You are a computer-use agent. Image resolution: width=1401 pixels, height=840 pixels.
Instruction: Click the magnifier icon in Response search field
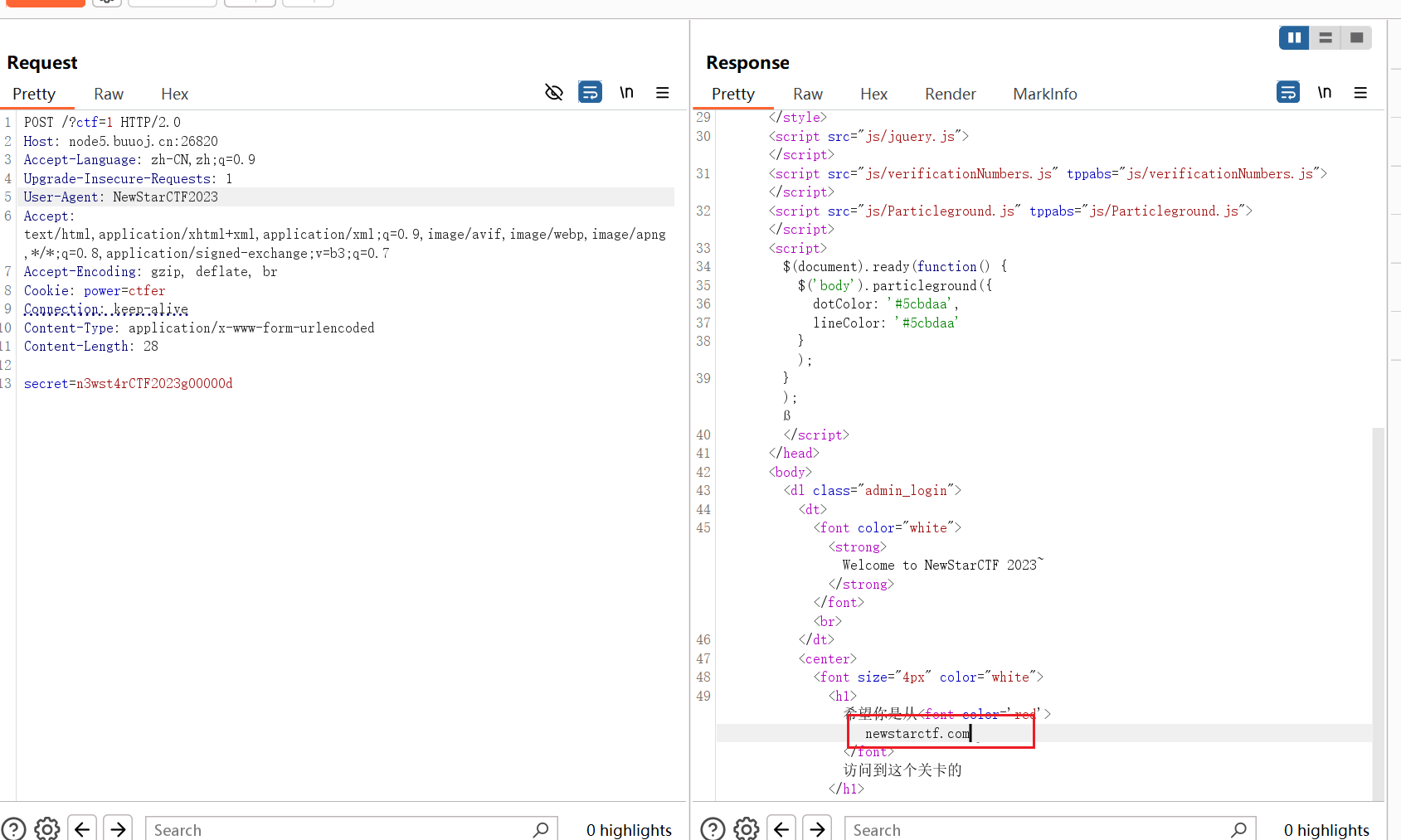click(1239, 829)
